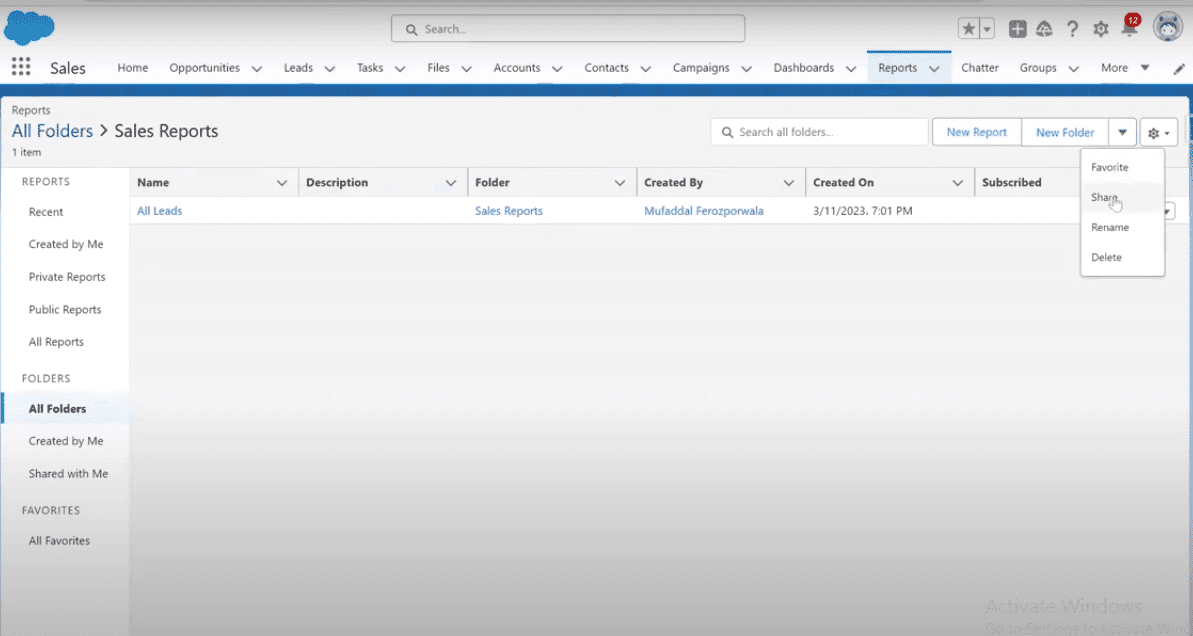
Task: Open the Dashboards tab
Action: pos(803,68)
